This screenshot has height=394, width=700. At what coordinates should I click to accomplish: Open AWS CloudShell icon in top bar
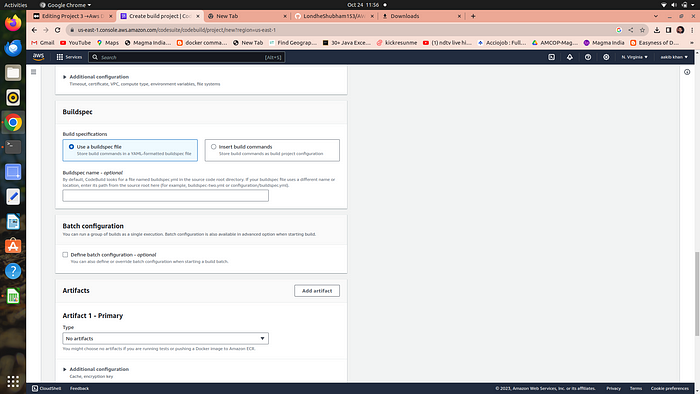point(551,57)
